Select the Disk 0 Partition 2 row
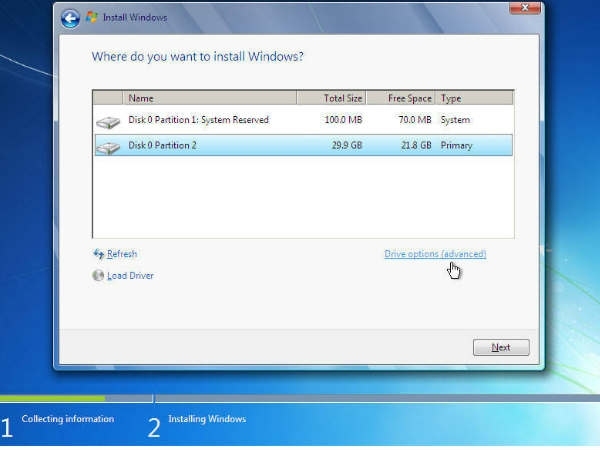The width and height of the screenshot is (600, 450). click(x=303, y=145)
